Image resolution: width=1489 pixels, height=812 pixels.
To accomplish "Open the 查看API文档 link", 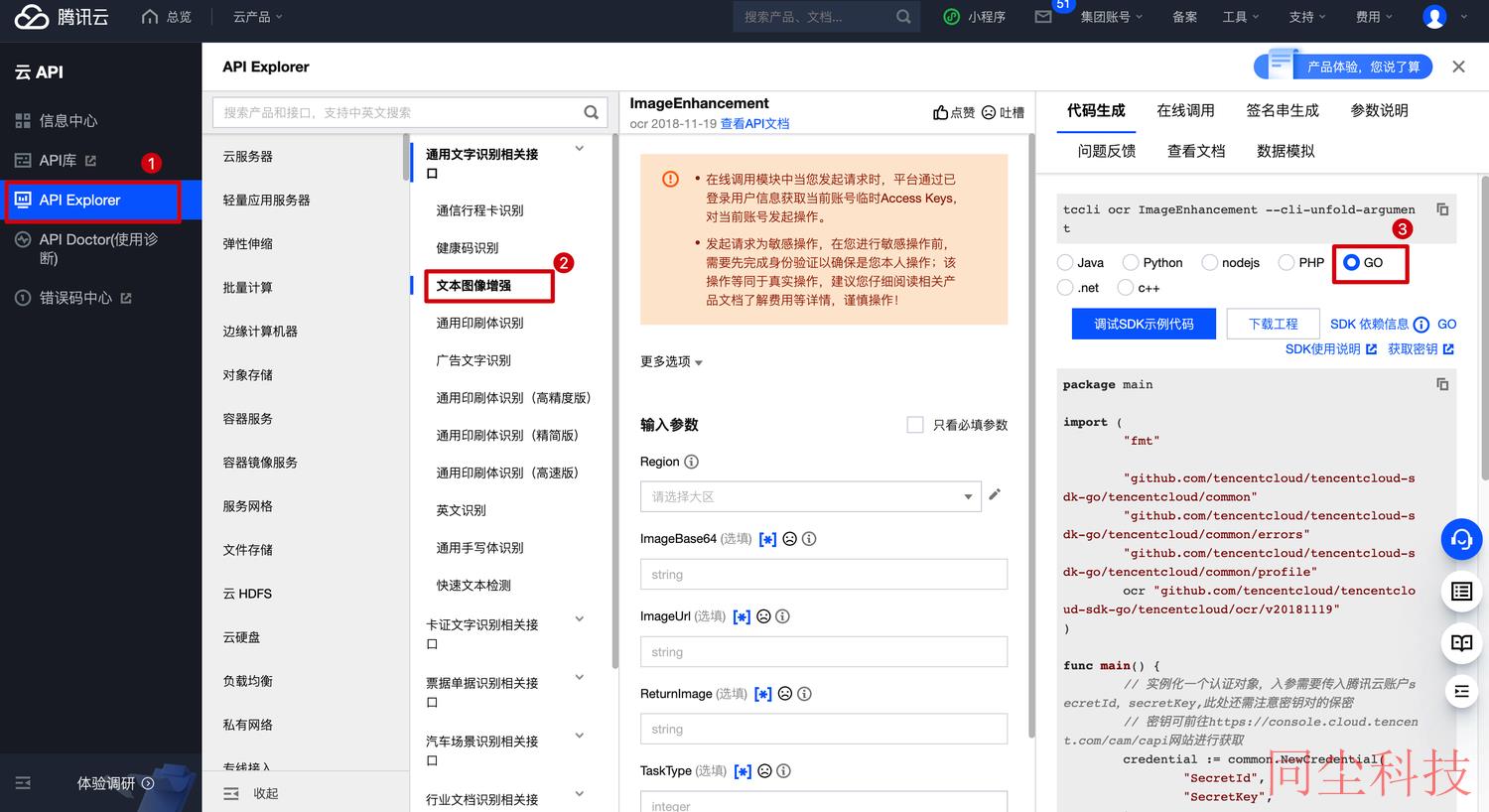I will [x=754, y=124].
